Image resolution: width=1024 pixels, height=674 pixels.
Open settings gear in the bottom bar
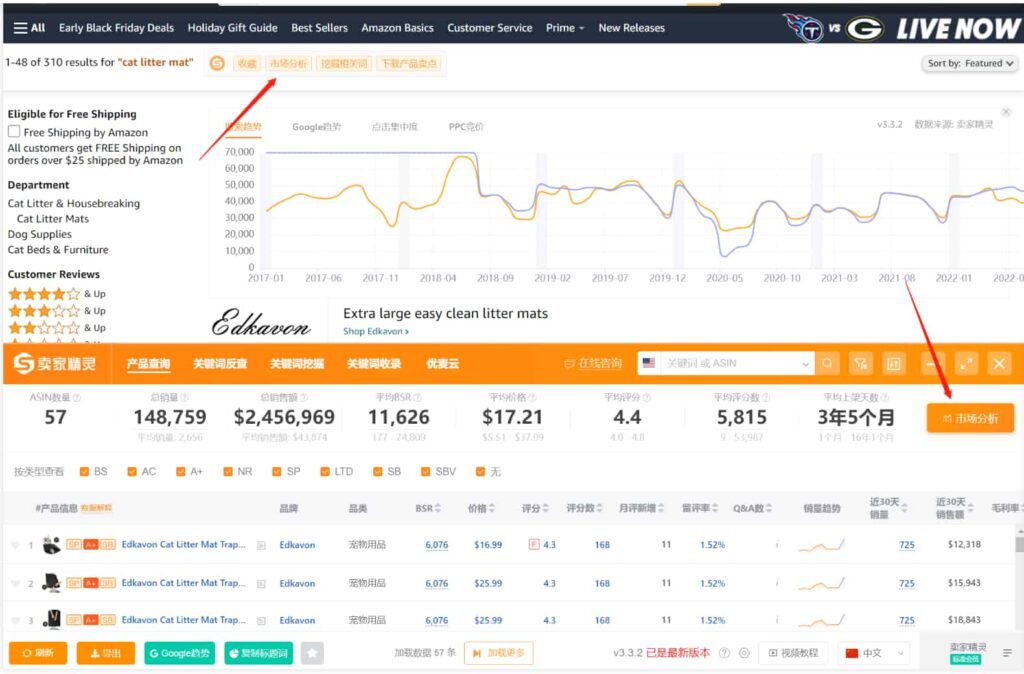(744, 653)
